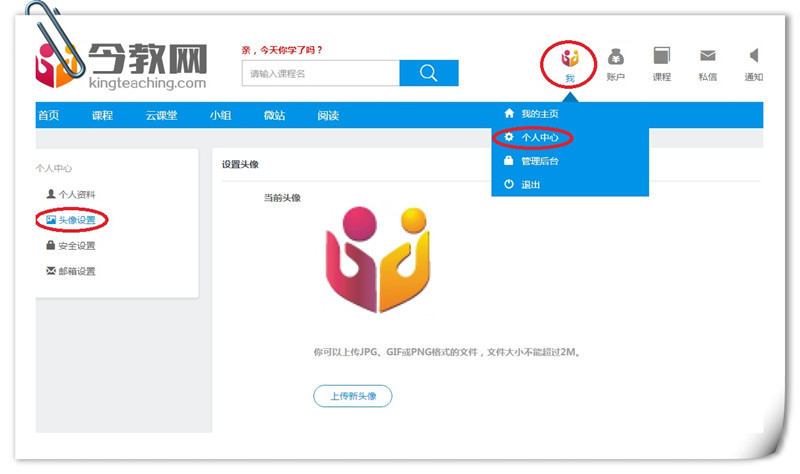The image size is (800, 474).
Task: Click the current avatar image
Action: 378,259
